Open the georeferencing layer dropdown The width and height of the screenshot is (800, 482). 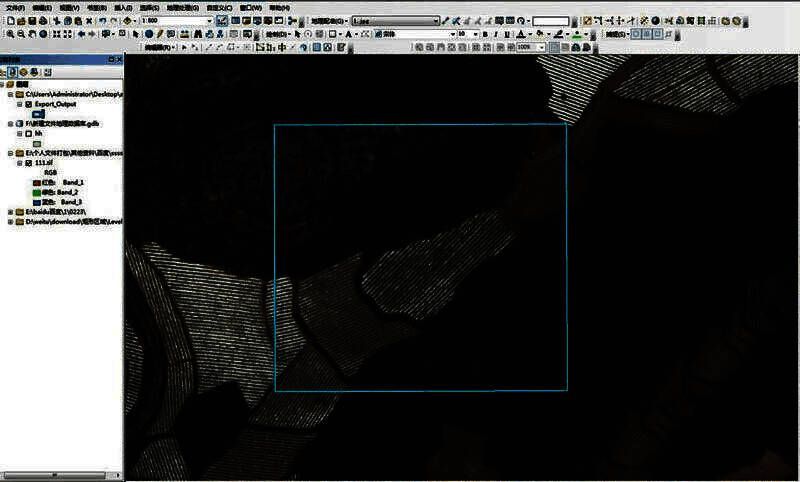coord(435,20)
